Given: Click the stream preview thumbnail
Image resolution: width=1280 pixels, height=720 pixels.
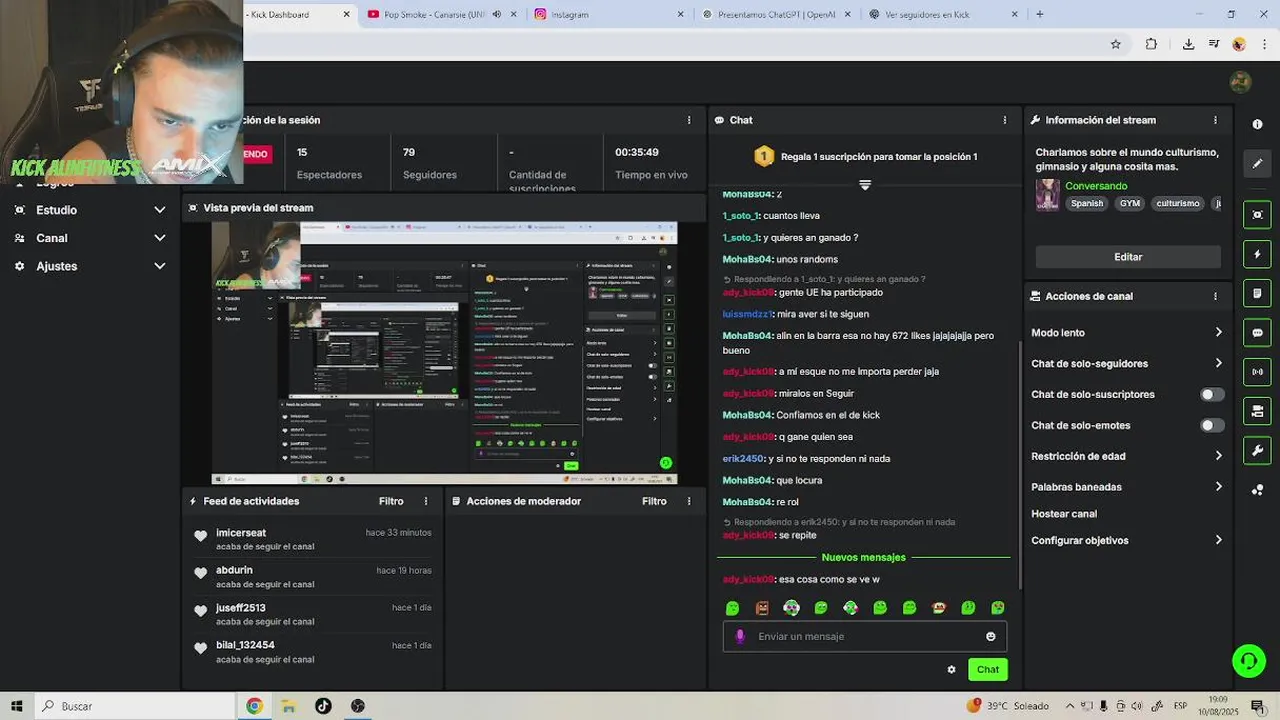Looking at the screenshot, I should tap(444, 353).
